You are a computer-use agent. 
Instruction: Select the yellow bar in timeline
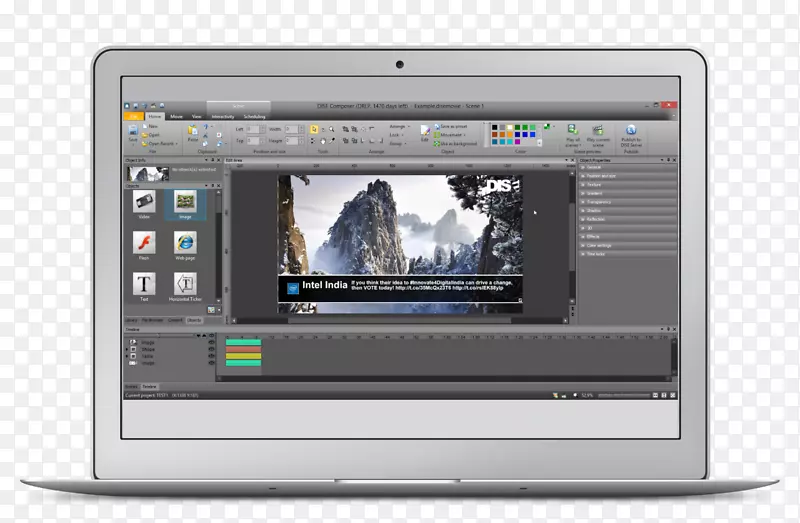243,356
